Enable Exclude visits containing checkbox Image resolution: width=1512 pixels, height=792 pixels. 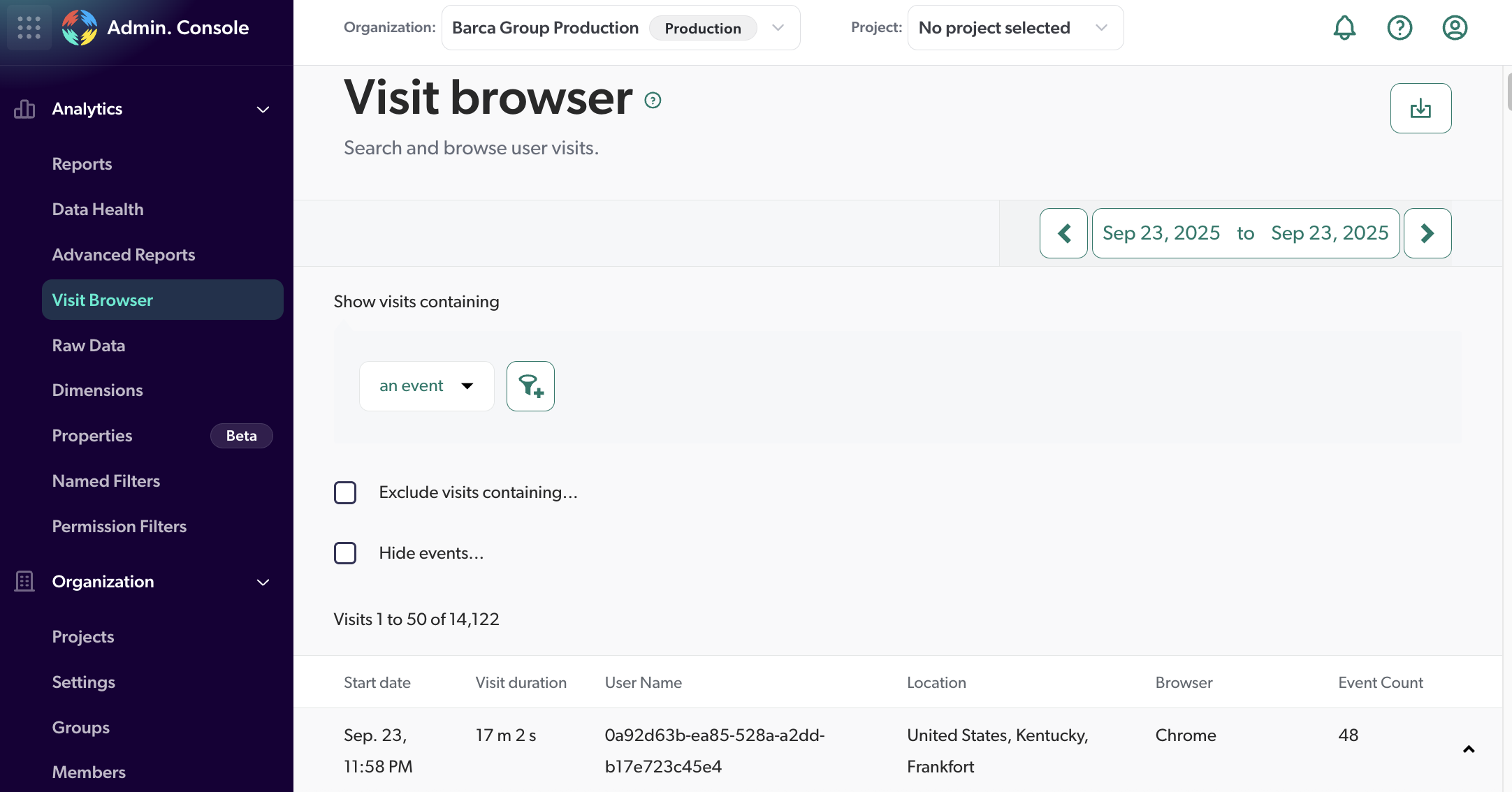tap(345, 492)
